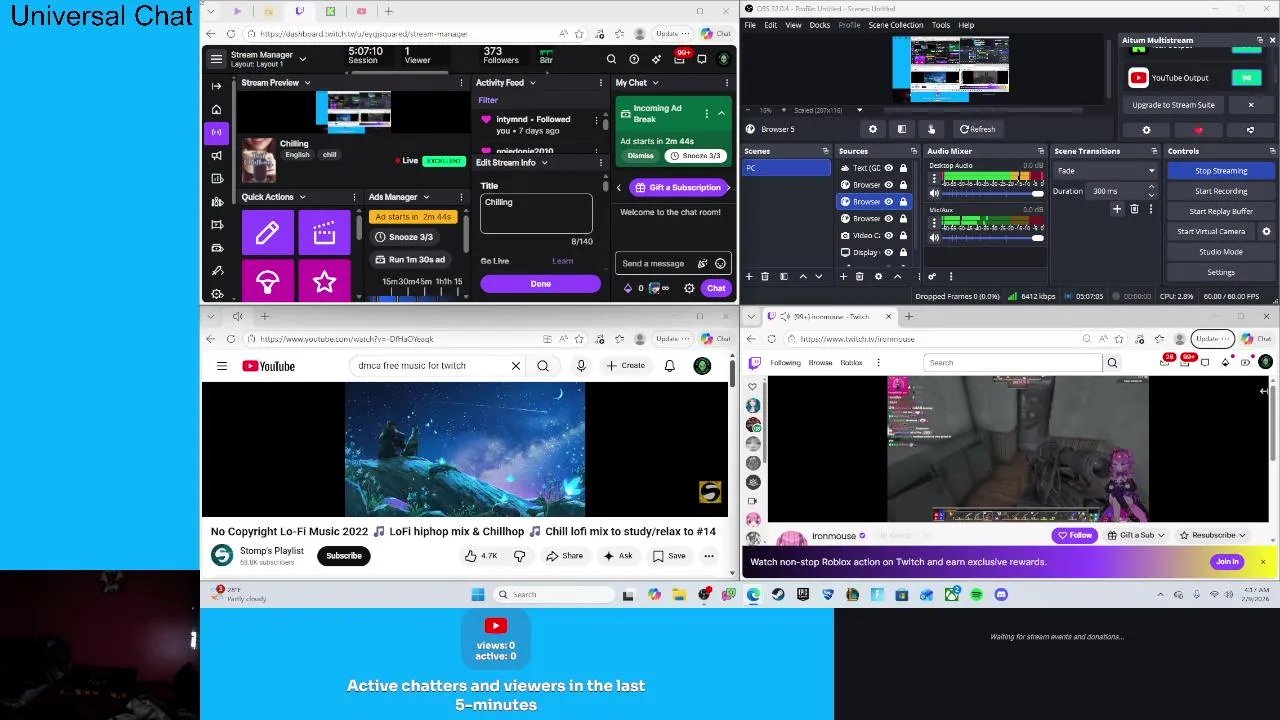Toggle lock on the selected Browser source

coord(903,202)
